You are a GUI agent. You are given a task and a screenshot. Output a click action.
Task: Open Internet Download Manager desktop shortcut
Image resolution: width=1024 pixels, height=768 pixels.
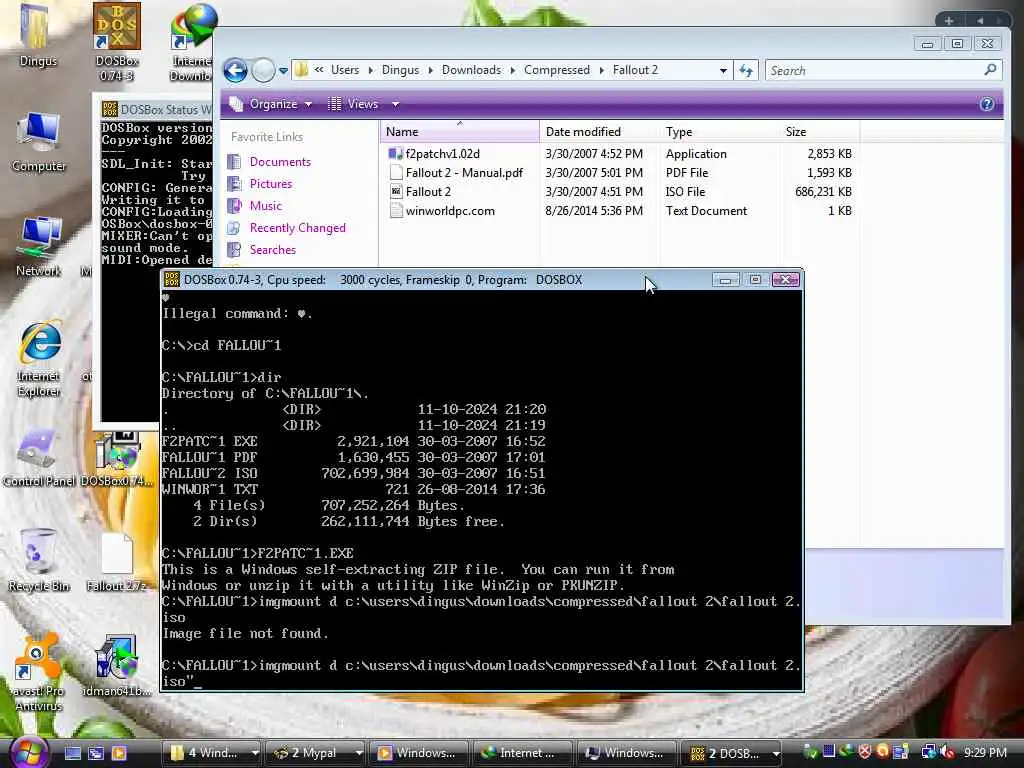(191, 41)
